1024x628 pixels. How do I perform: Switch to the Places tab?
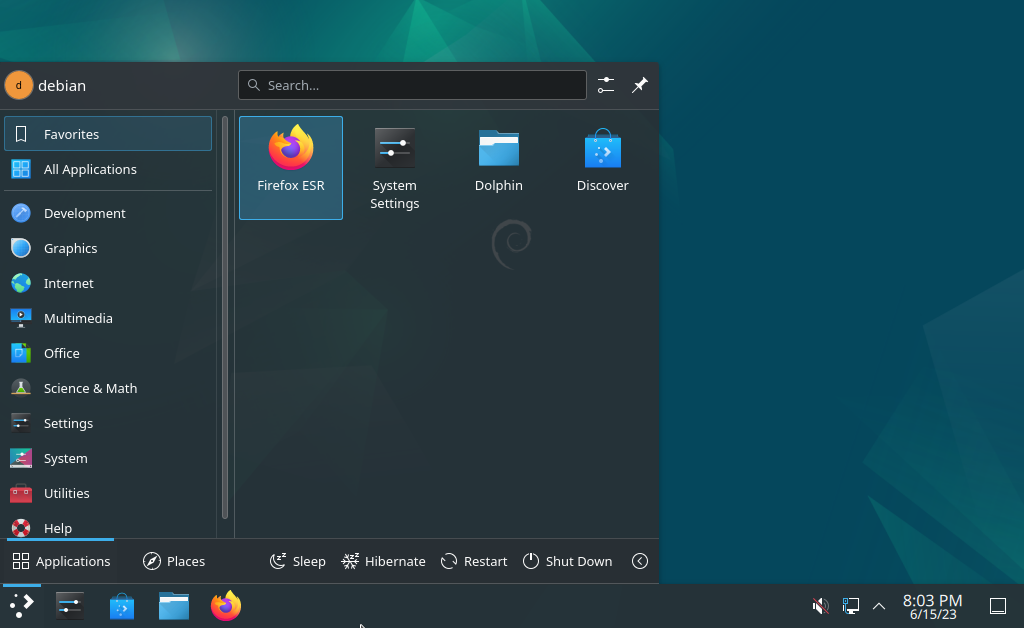[174, 561]
